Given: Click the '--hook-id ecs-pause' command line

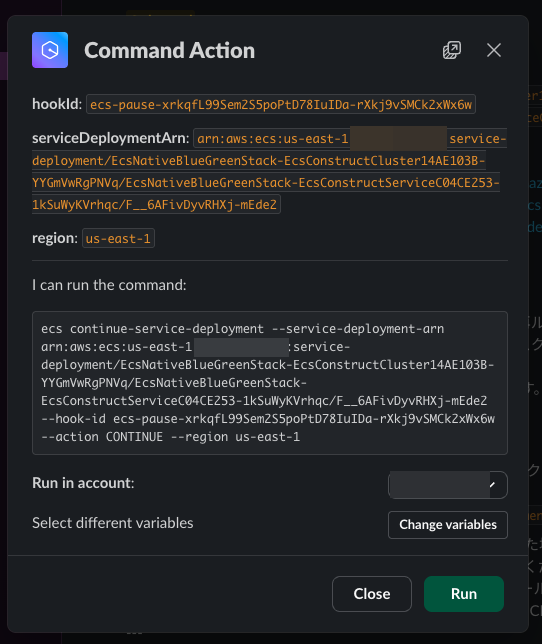Looking at the screenshot, I should point(268,419).
